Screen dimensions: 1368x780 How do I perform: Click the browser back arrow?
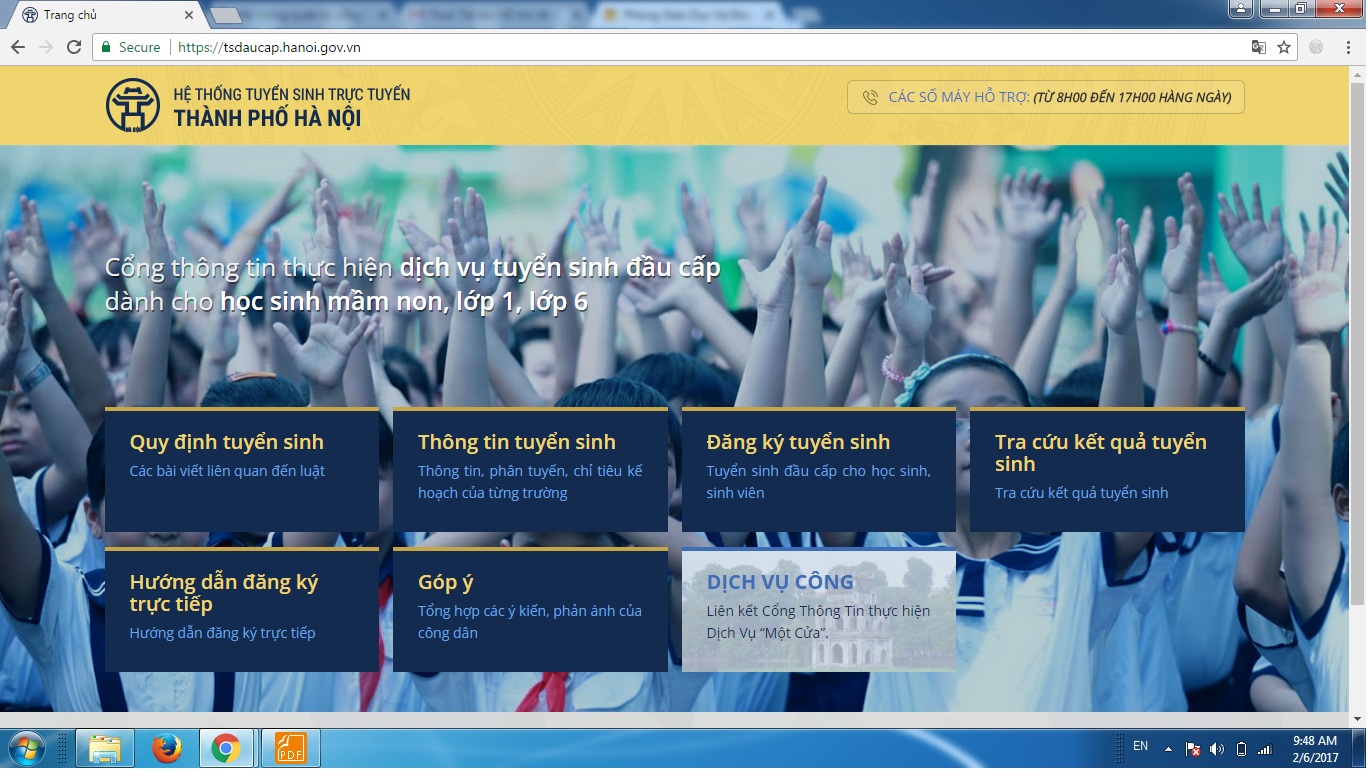point(18,47)
